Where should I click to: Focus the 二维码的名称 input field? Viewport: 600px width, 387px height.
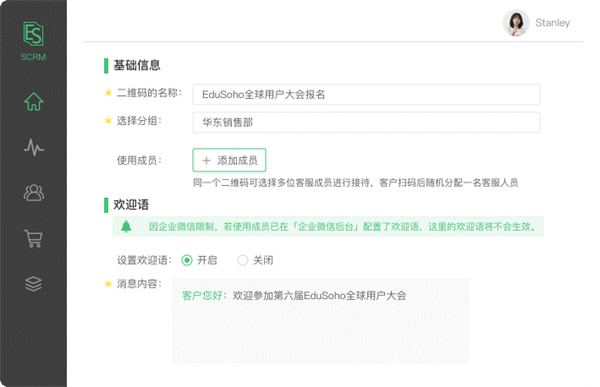366,94
